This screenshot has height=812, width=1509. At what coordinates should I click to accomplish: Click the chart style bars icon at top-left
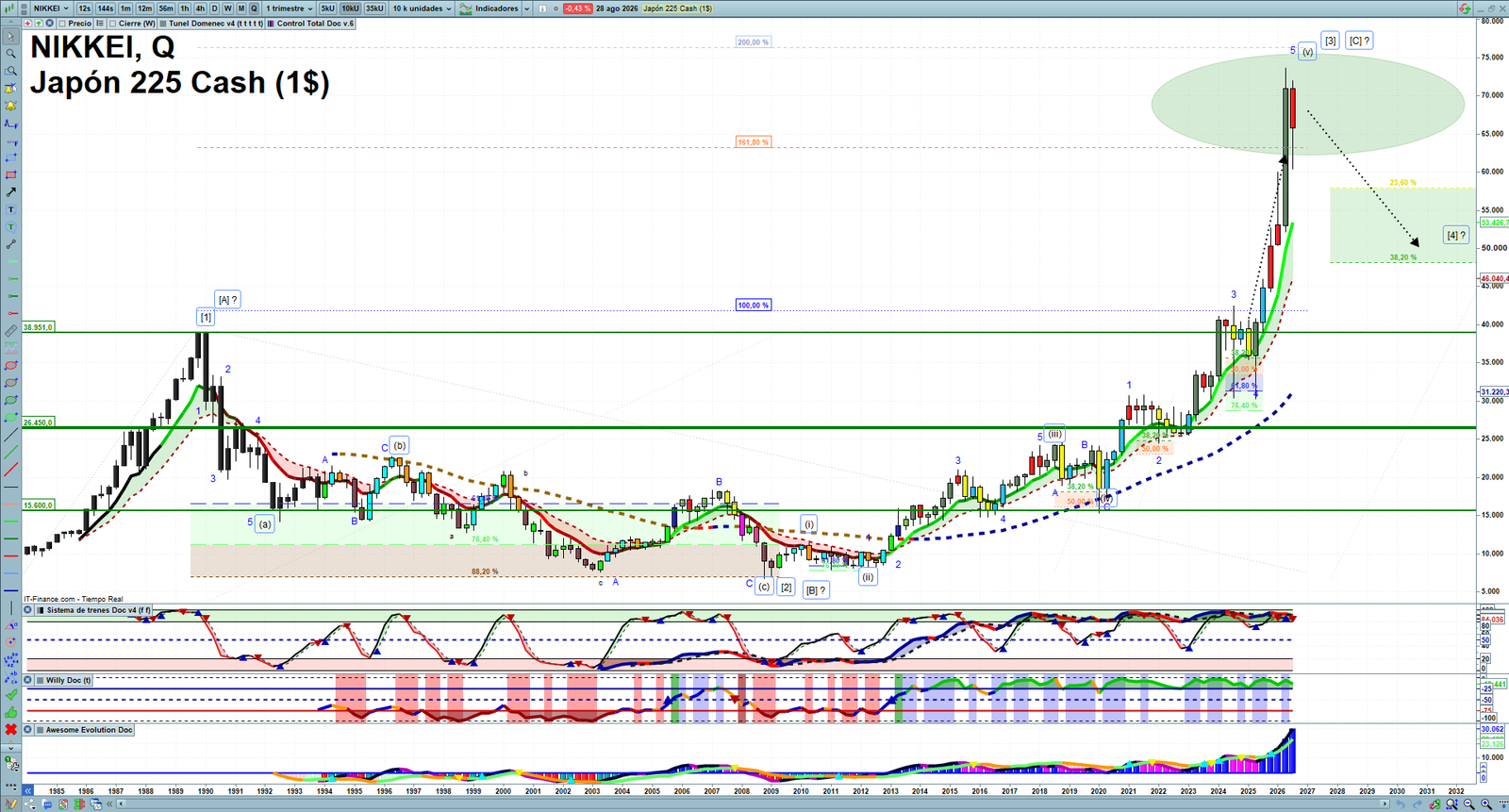click(11, 8)
